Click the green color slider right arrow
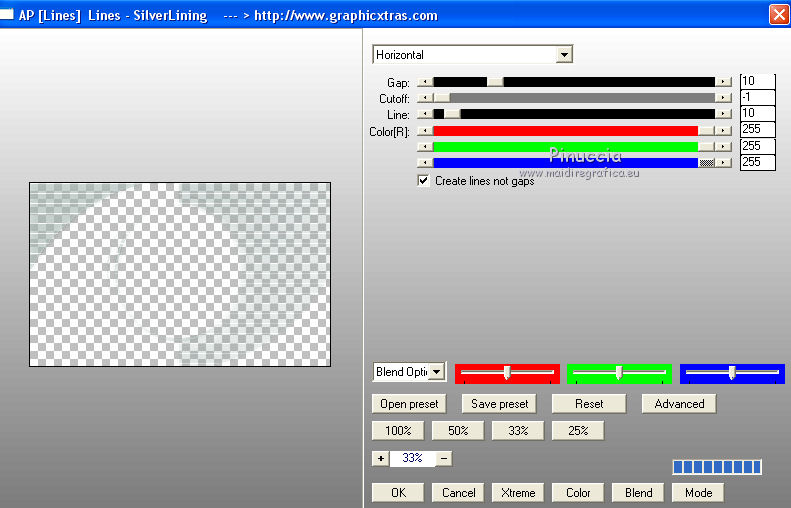The width and height of the screenshot is (791, 508). pos(723,147)
